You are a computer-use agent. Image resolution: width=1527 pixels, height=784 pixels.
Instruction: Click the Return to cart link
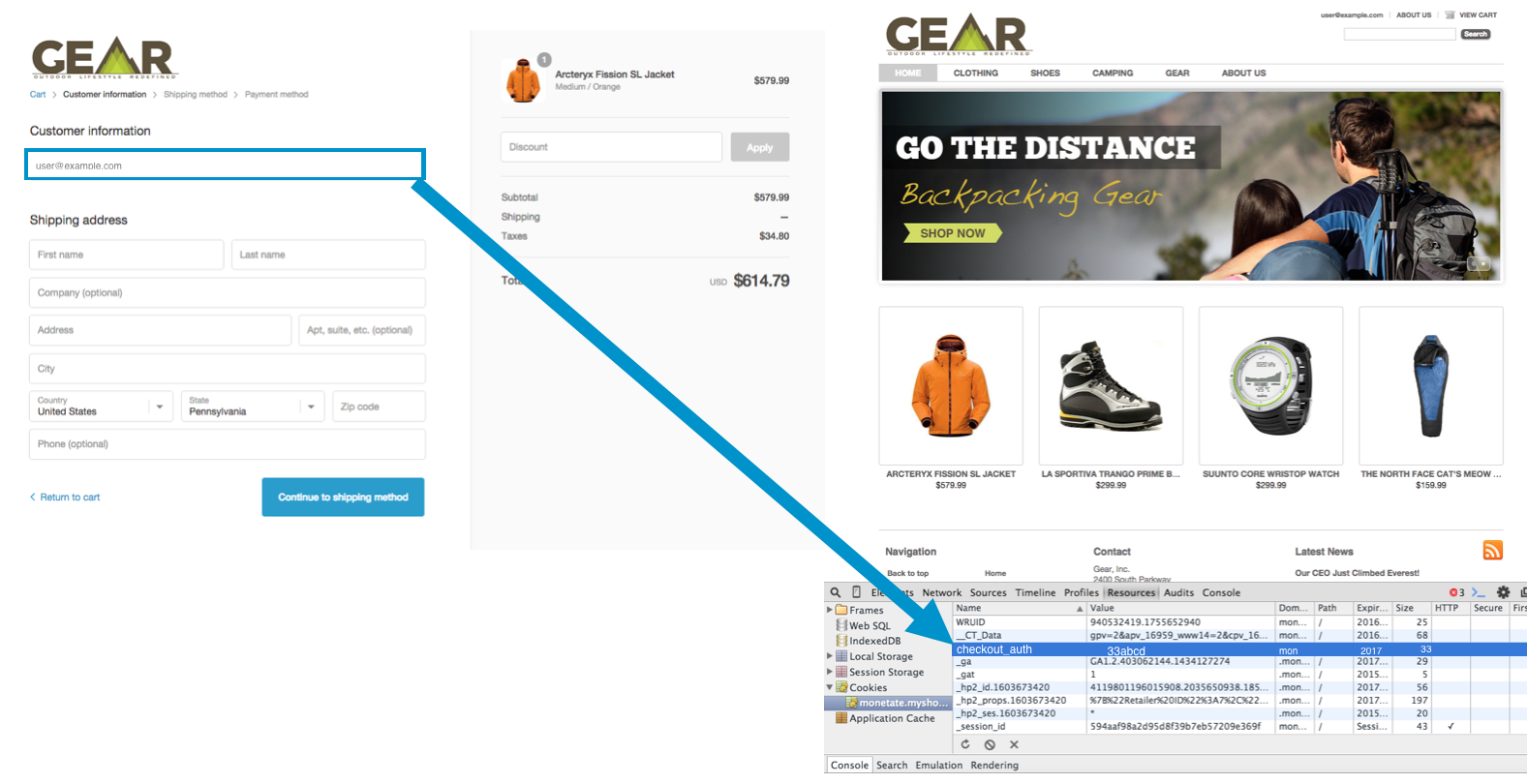point(65,497)
